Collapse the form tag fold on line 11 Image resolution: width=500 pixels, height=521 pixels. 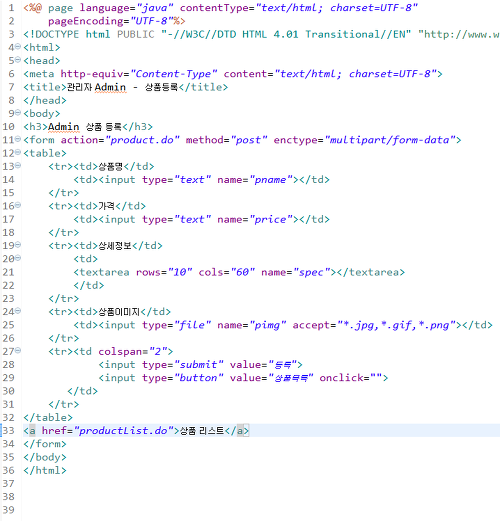coord(18,139)
